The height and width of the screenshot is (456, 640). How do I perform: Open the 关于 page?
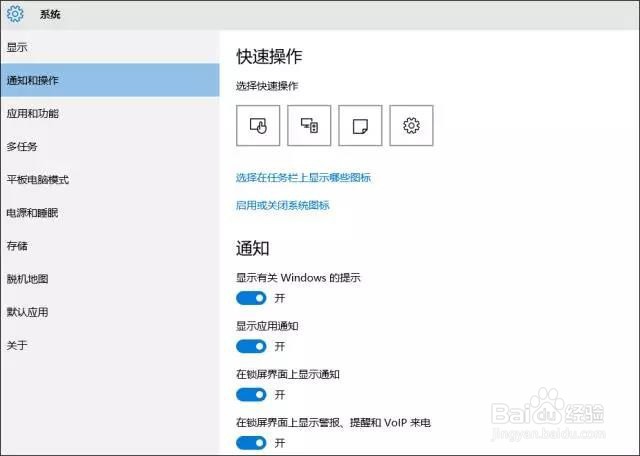[110, 345]
